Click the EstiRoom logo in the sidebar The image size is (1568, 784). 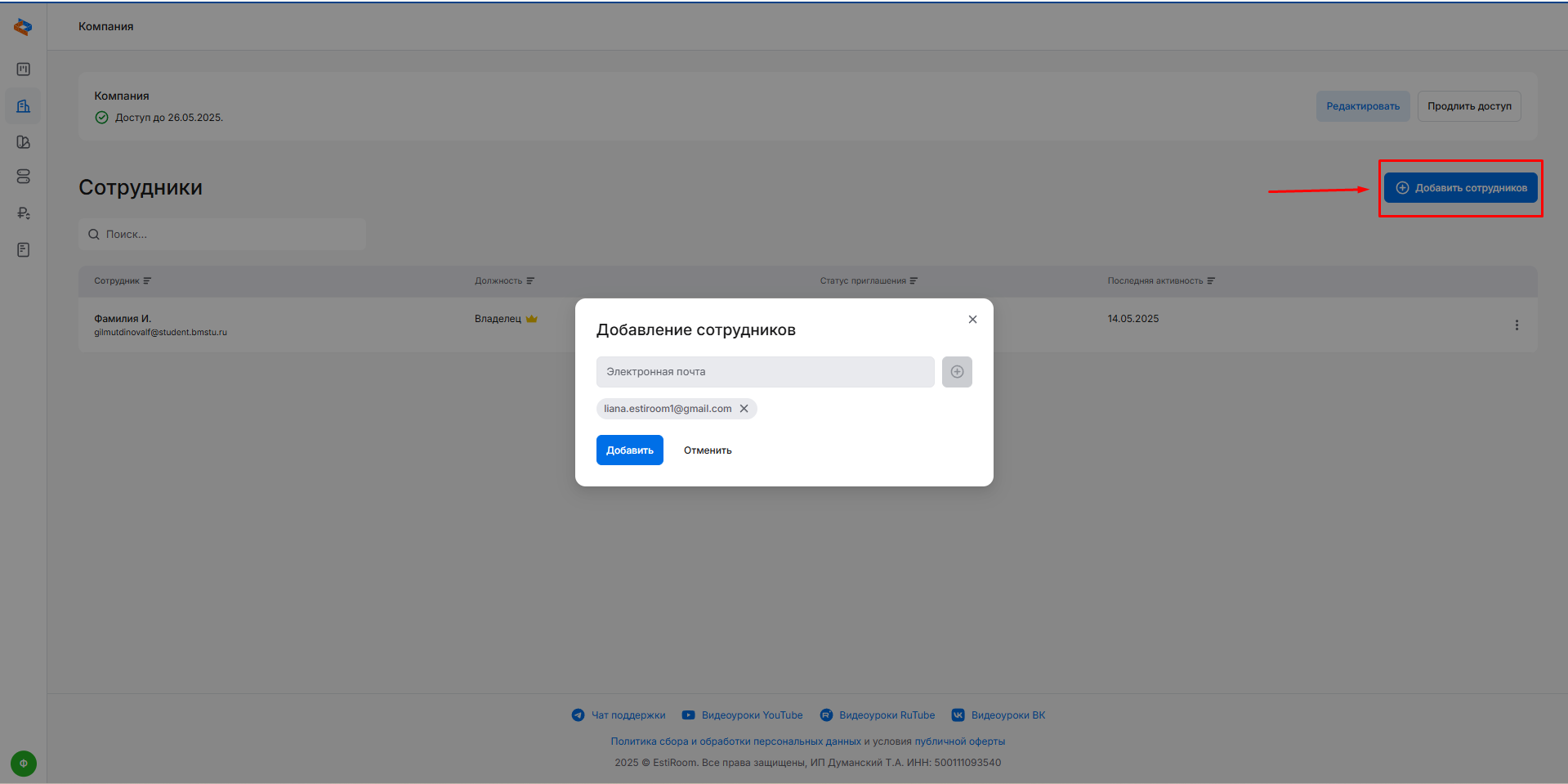pyautogui.click(x=23, y=27)
